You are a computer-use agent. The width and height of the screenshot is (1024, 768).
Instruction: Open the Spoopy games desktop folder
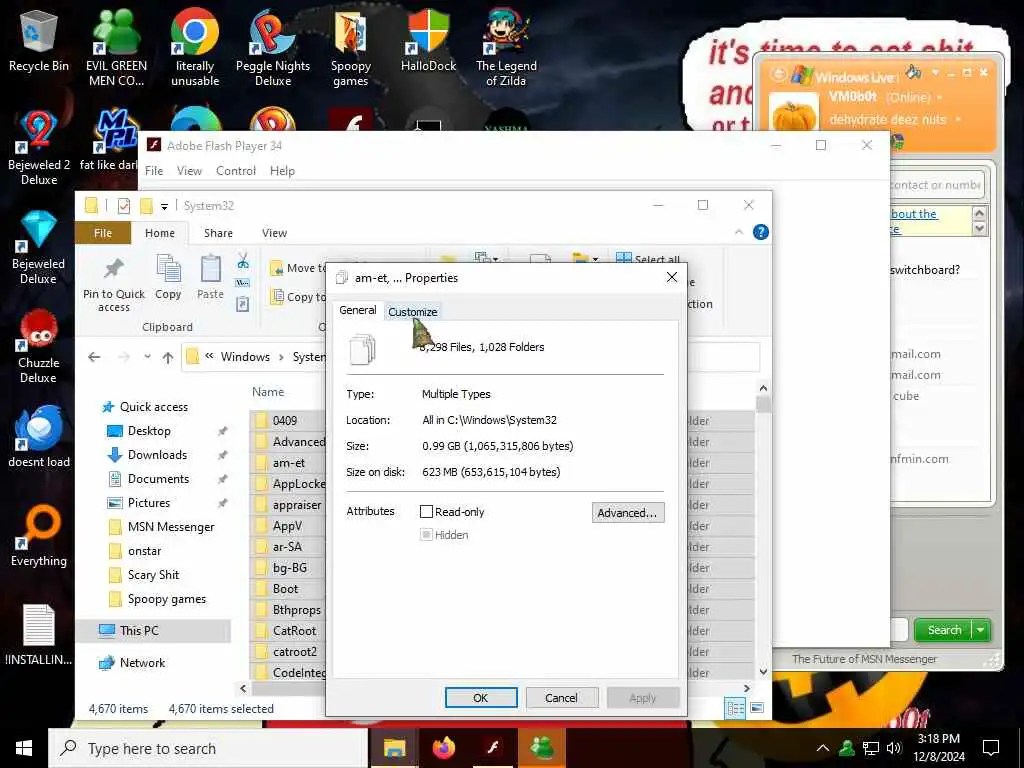tap(351, 47)
